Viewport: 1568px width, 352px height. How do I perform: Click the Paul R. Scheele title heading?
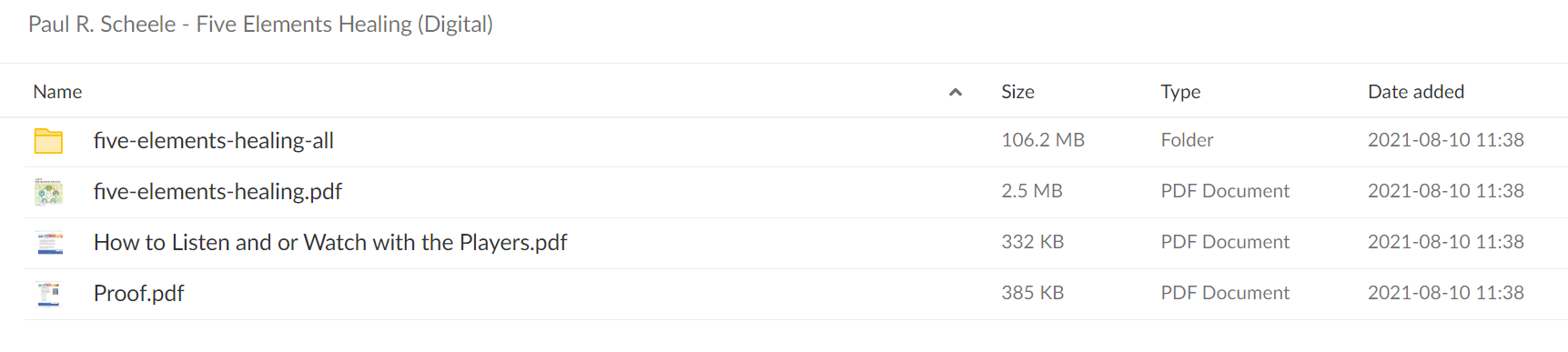click(260, 25)
